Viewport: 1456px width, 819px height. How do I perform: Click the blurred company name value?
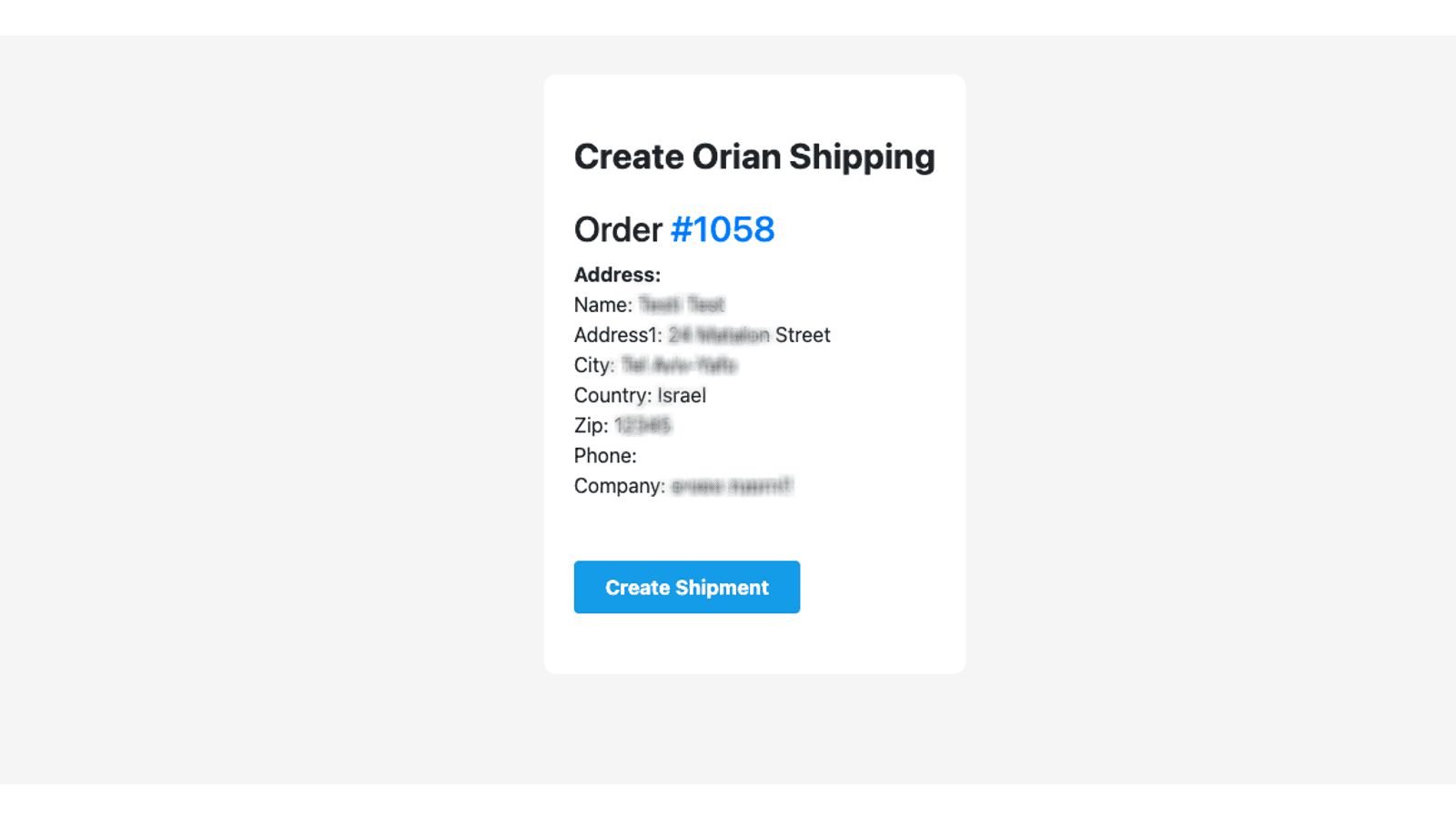732,486
